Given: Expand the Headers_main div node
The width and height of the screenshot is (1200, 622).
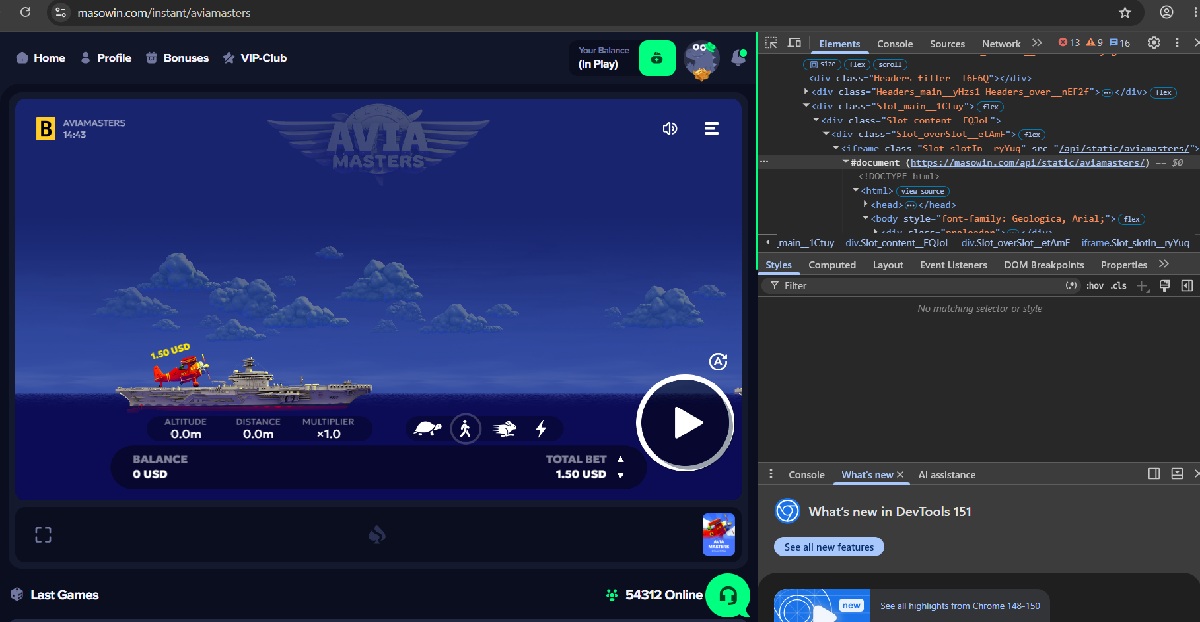Looking at the screenshot, I should 807,92.
